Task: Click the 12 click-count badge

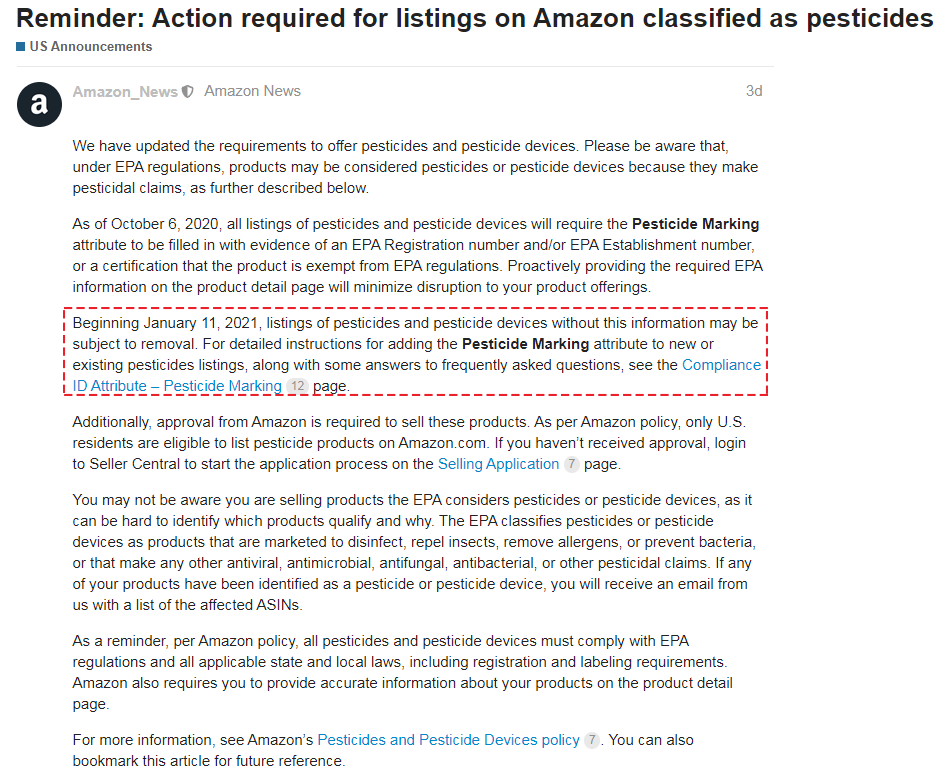Action: pos(297,386)
